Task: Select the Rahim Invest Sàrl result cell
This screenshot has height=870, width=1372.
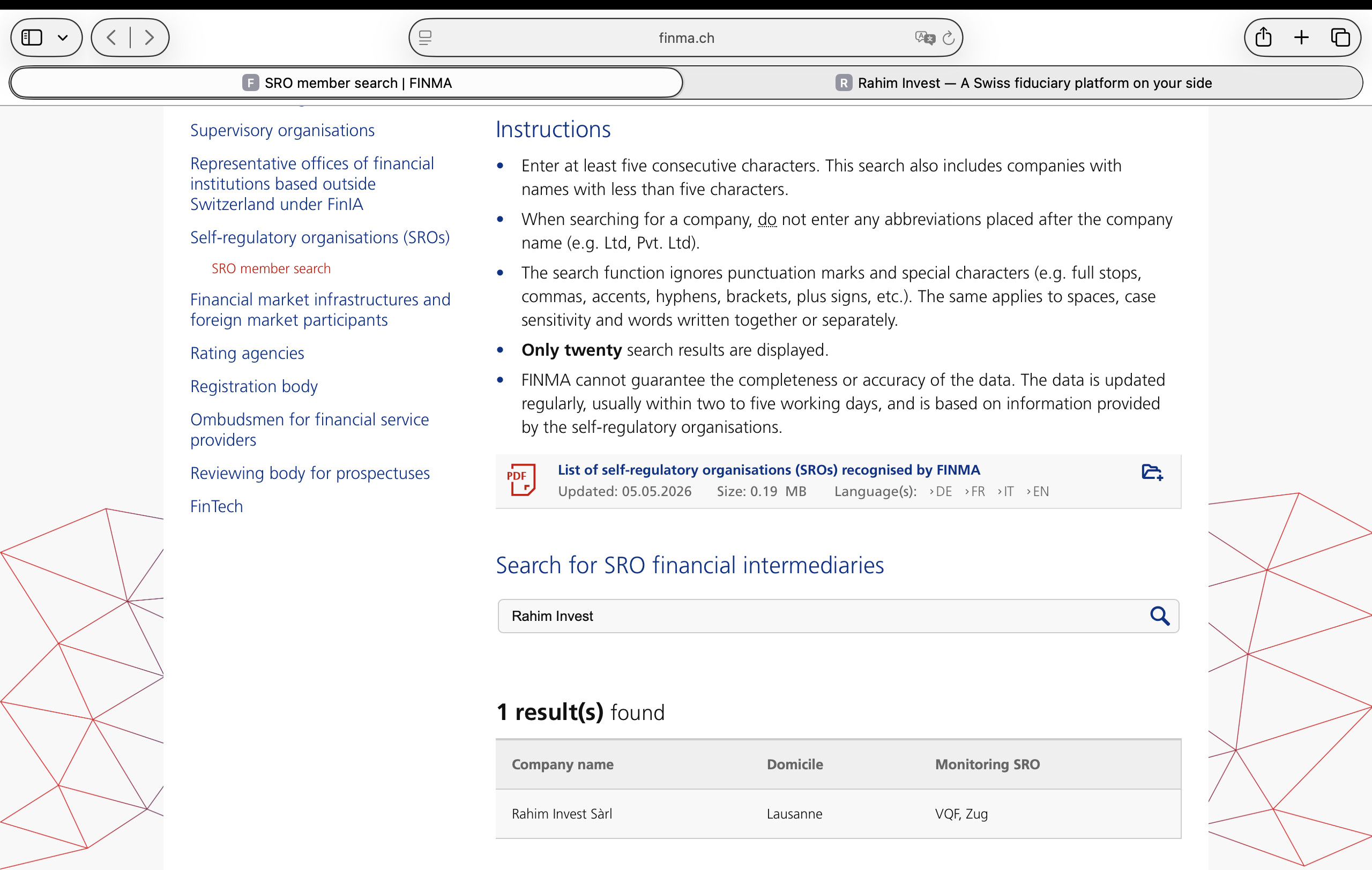Action: click(562, 814)
